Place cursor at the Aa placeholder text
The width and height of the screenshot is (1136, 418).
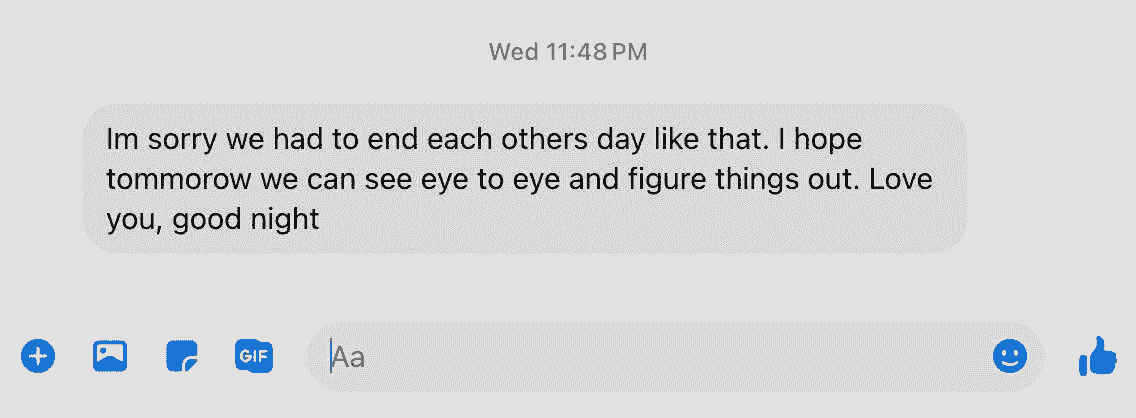[x=348, y=357]
